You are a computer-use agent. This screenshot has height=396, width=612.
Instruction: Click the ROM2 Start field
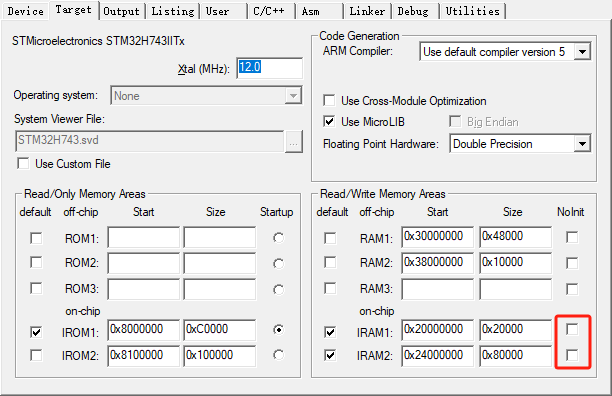coord(143,263)
